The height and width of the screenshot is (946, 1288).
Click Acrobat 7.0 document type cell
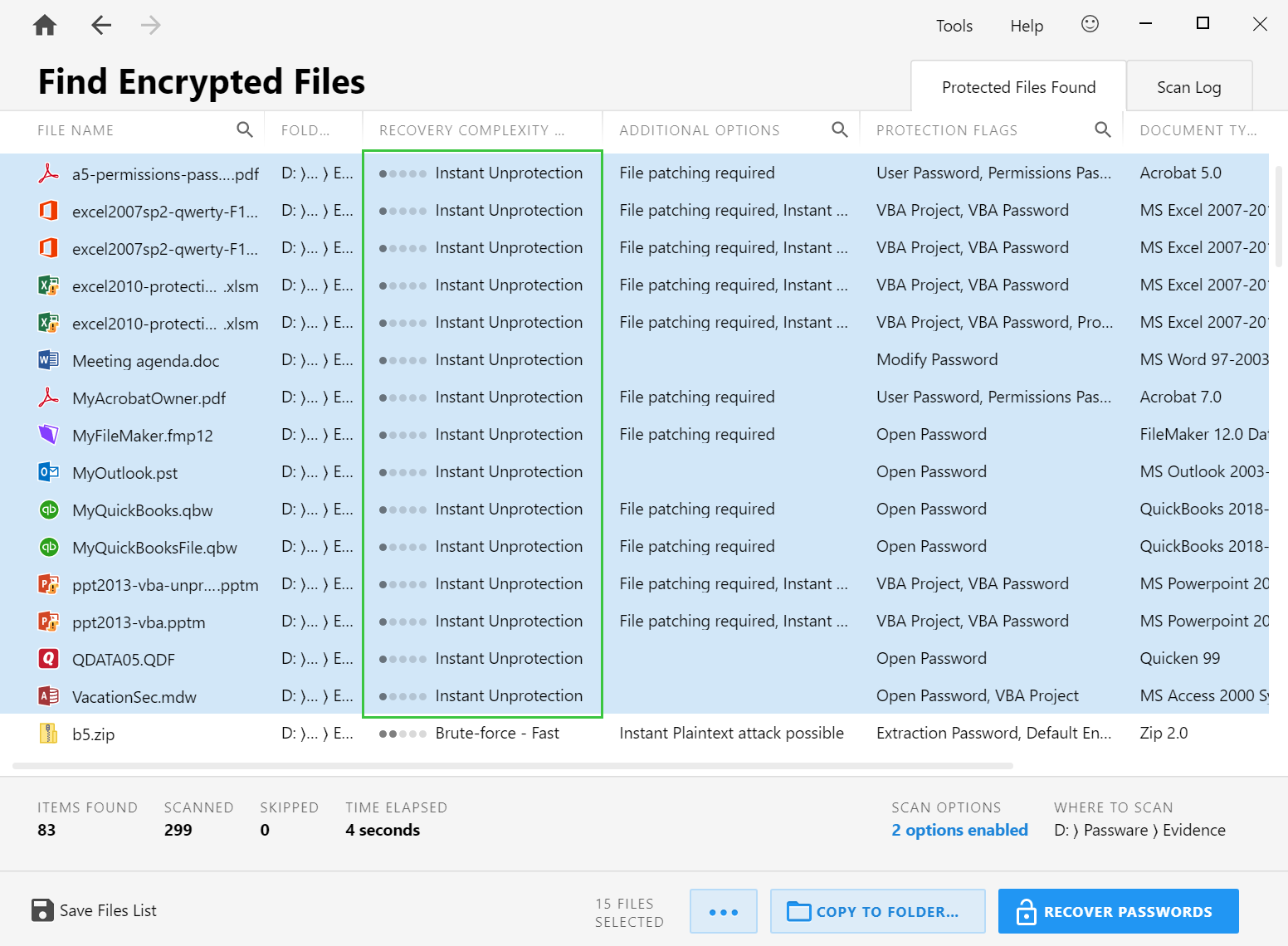point(1180,397)
